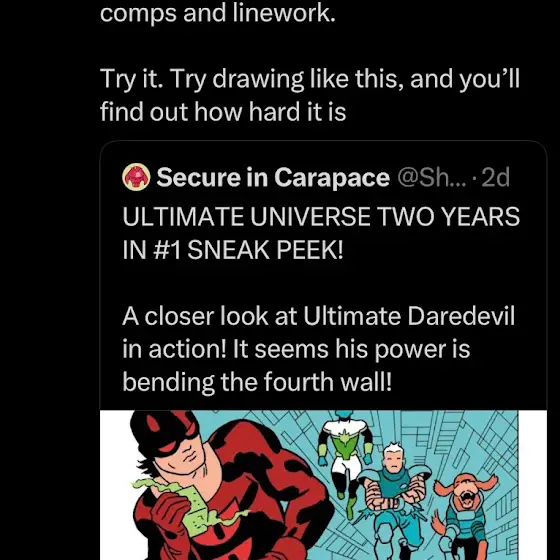Select the A closer look at Ultimate Daredevil line
This screenshot has height=560, width=560.
(x=319, y=316)
